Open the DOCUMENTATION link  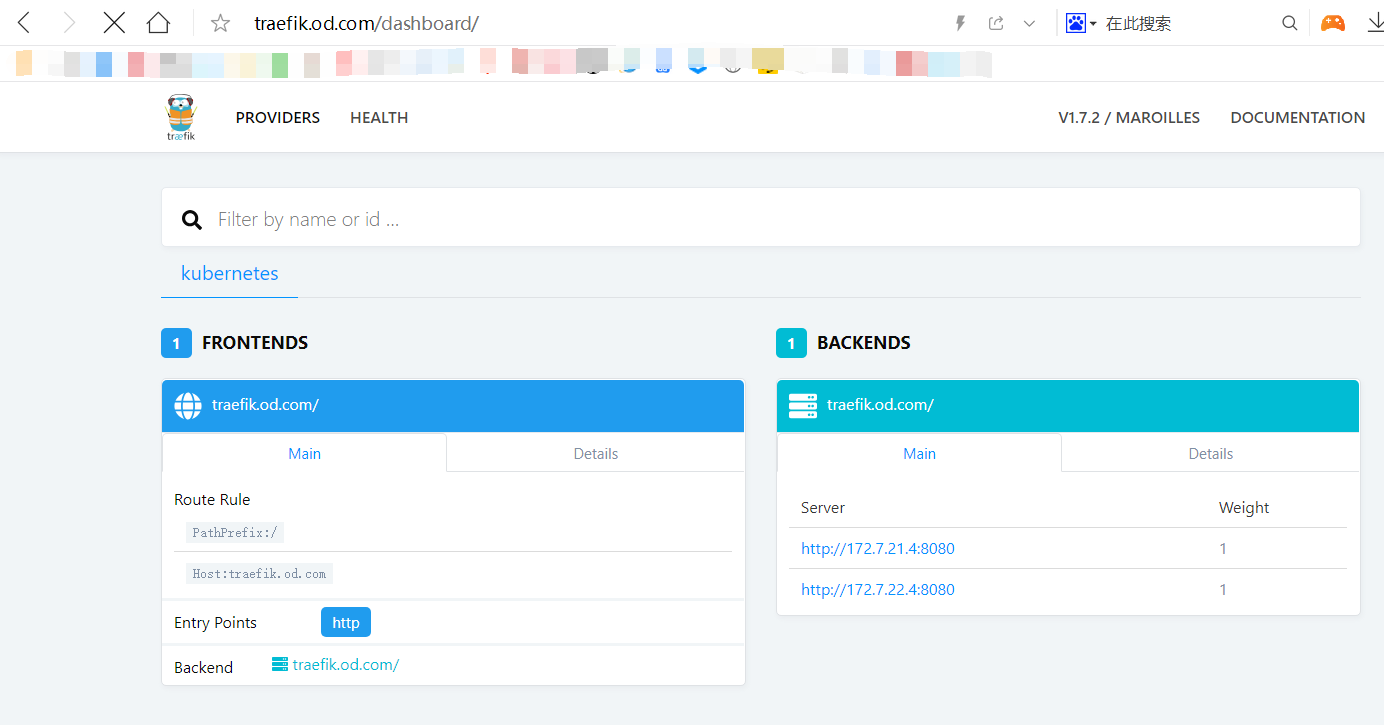(1297, 118)
